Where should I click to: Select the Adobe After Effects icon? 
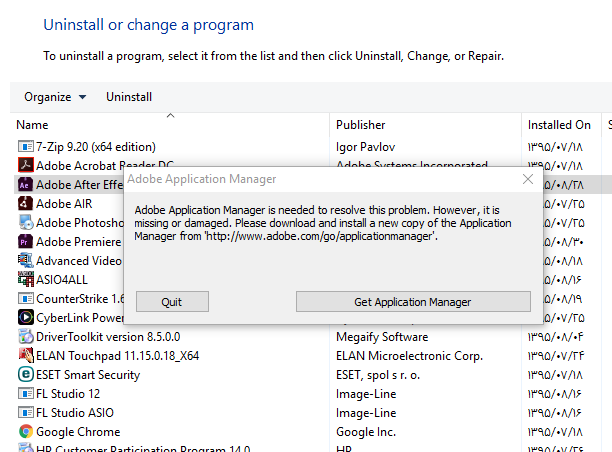(26, 184)
